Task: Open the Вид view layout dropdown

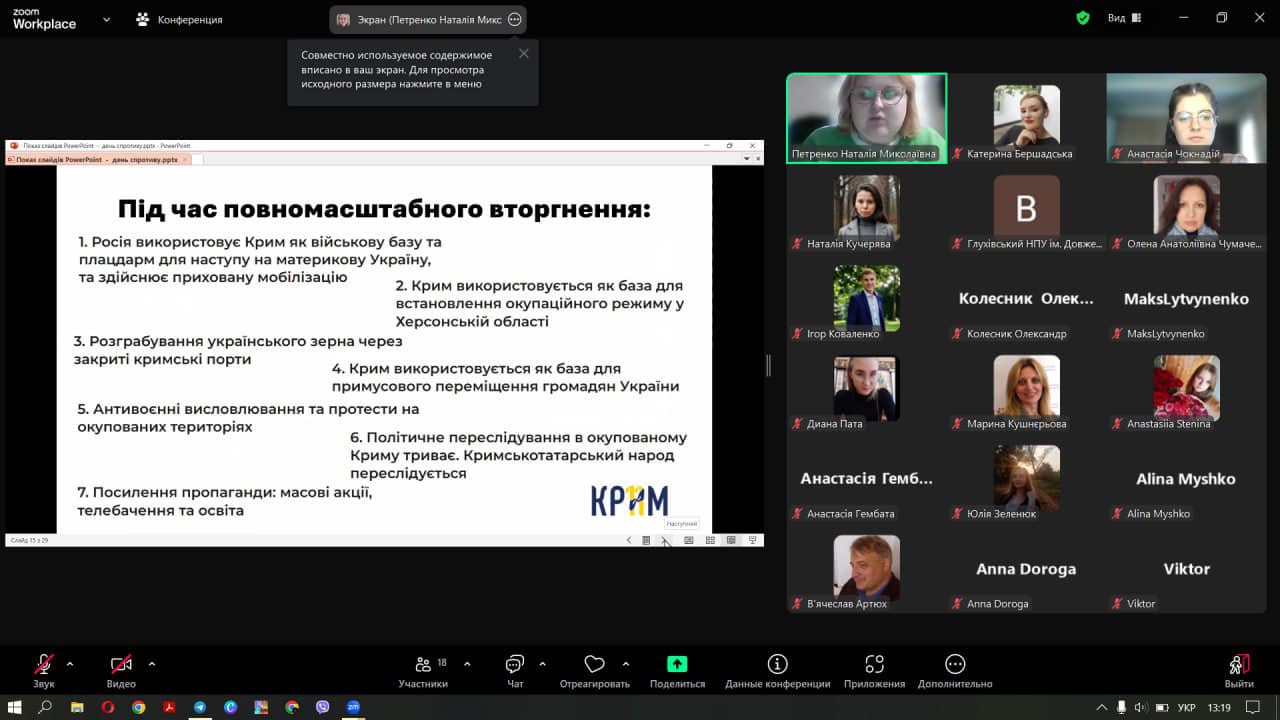Action: (1126, 18)
